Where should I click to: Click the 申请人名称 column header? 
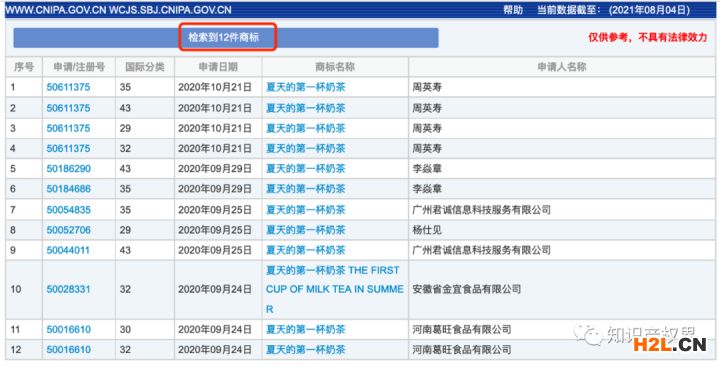(x=562, y=67)
